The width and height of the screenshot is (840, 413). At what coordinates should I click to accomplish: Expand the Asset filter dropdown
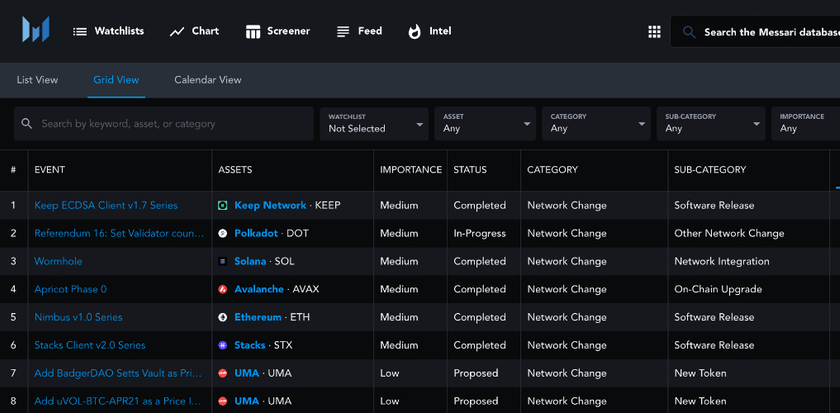click(x=485, y=124)
